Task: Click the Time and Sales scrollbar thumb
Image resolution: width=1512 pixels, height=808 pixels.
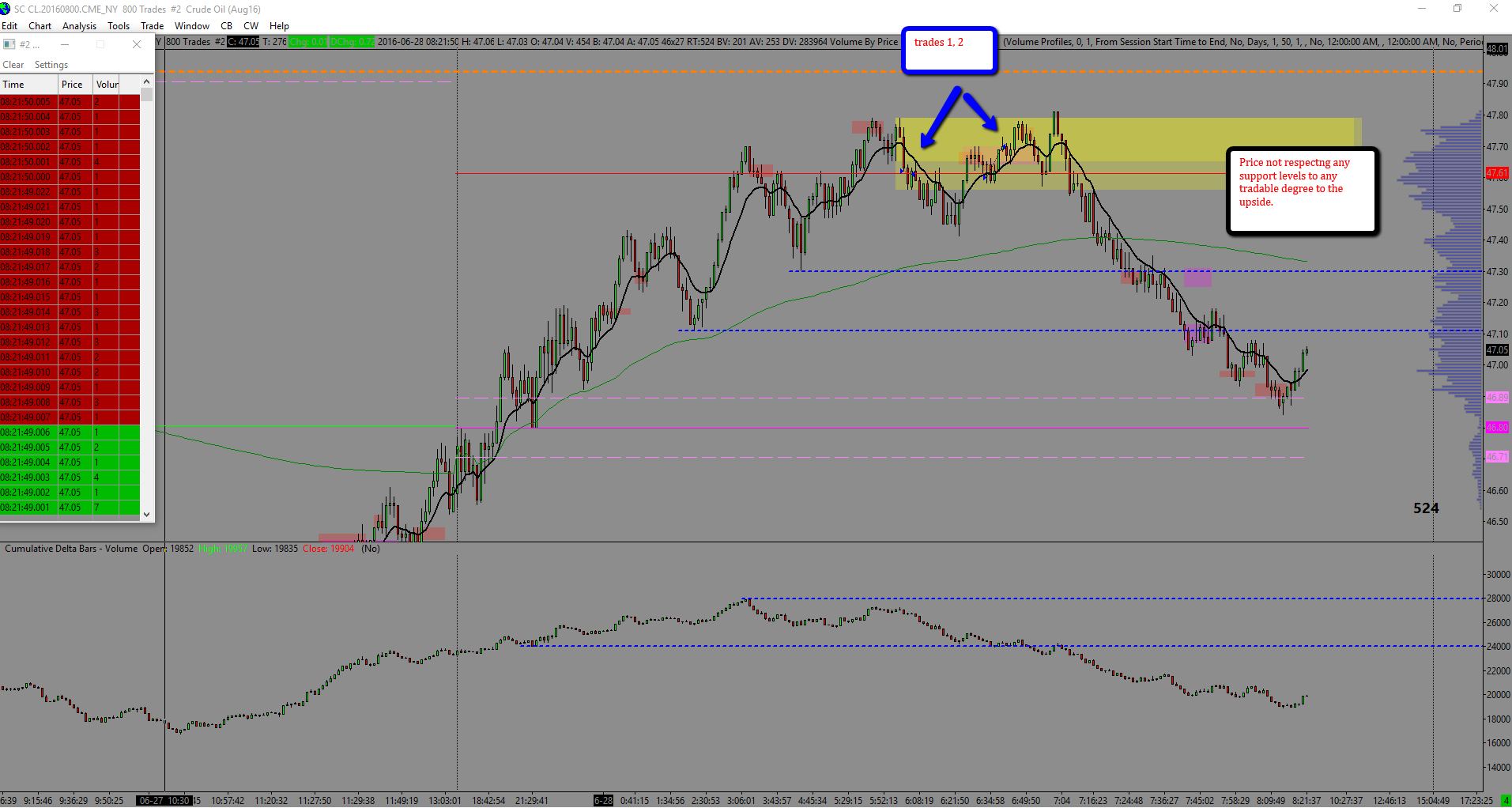Action: pyautogui.click(x=146, y=95)
